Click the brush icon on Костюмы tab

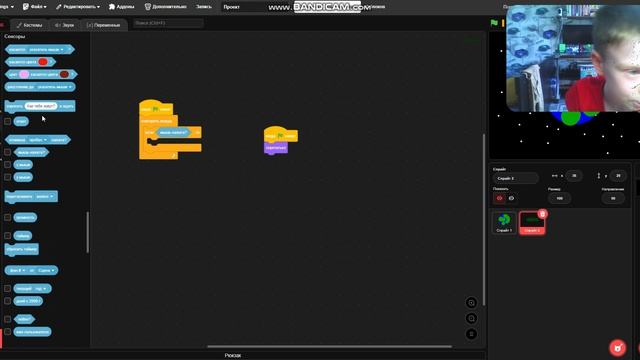[x=19, y=25]
